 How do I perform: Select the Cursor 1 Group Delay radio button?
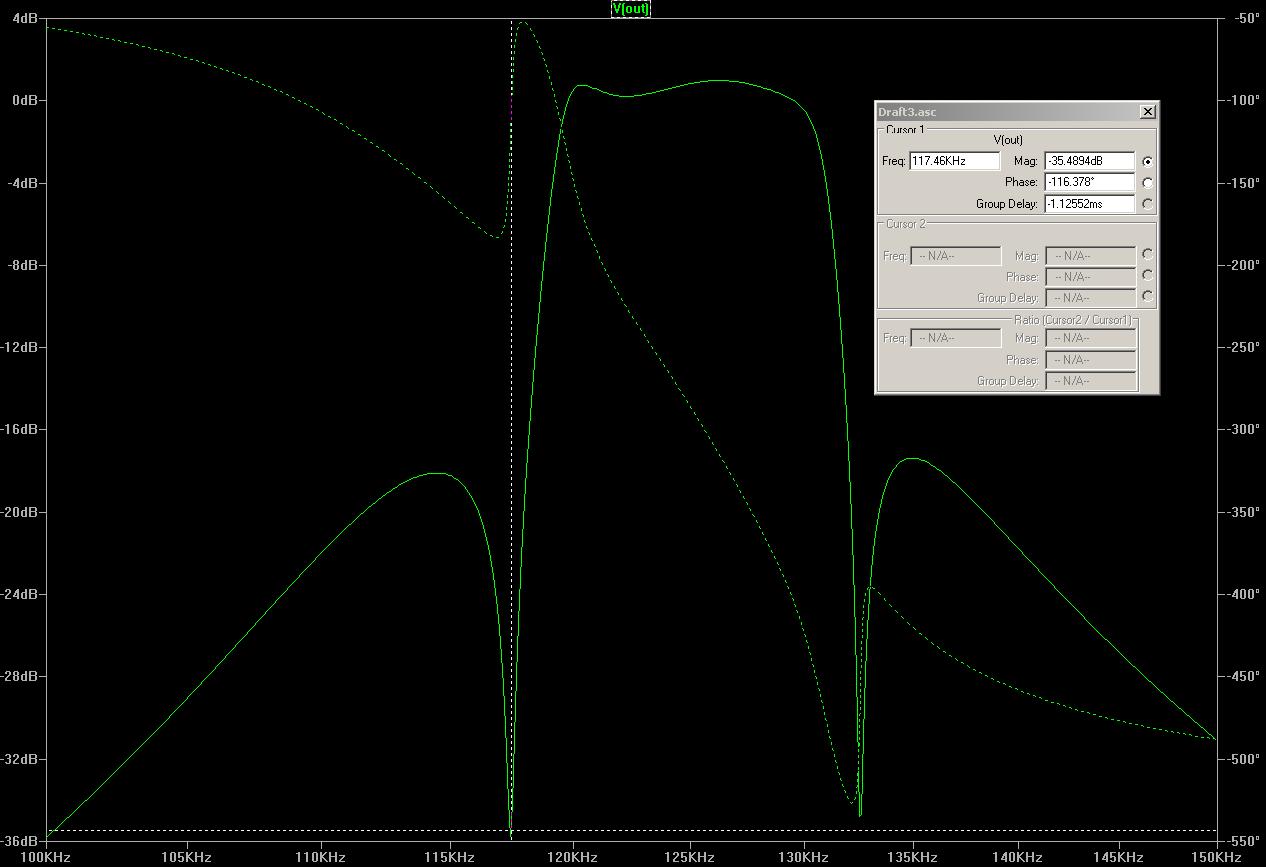pos(1147,204)
